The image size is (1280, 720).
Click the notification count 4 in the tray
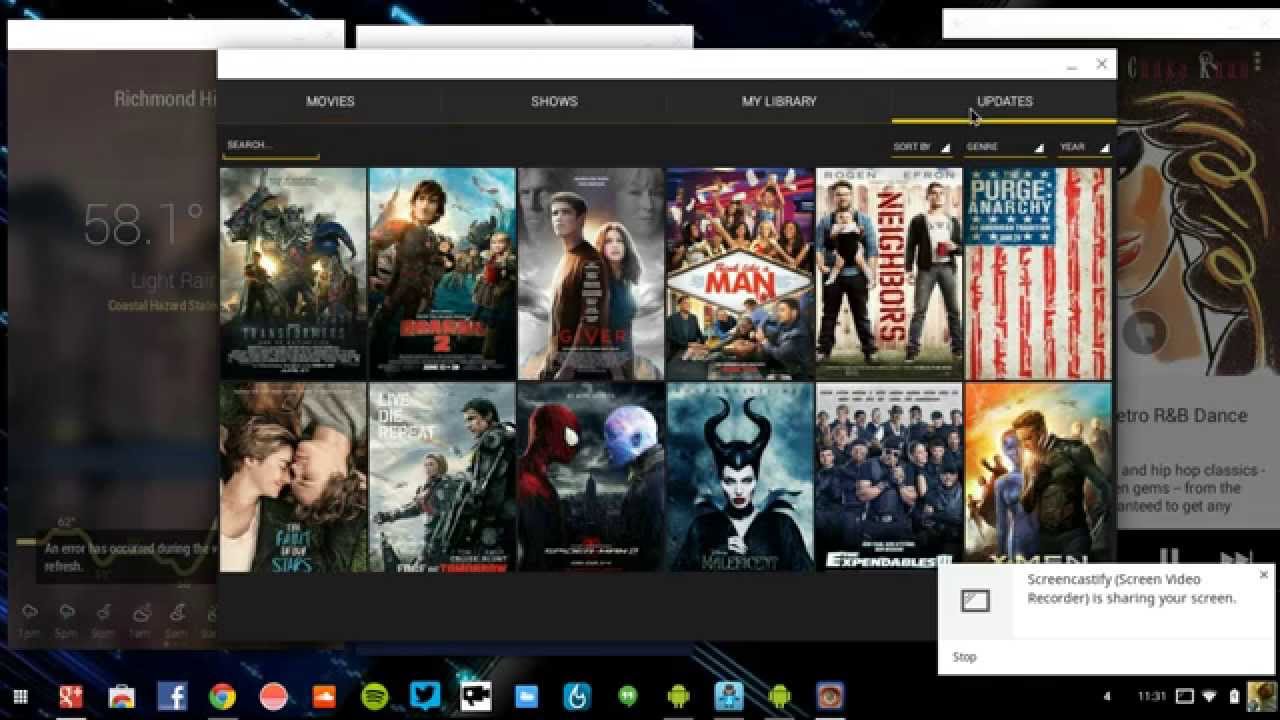[1107, 696]
